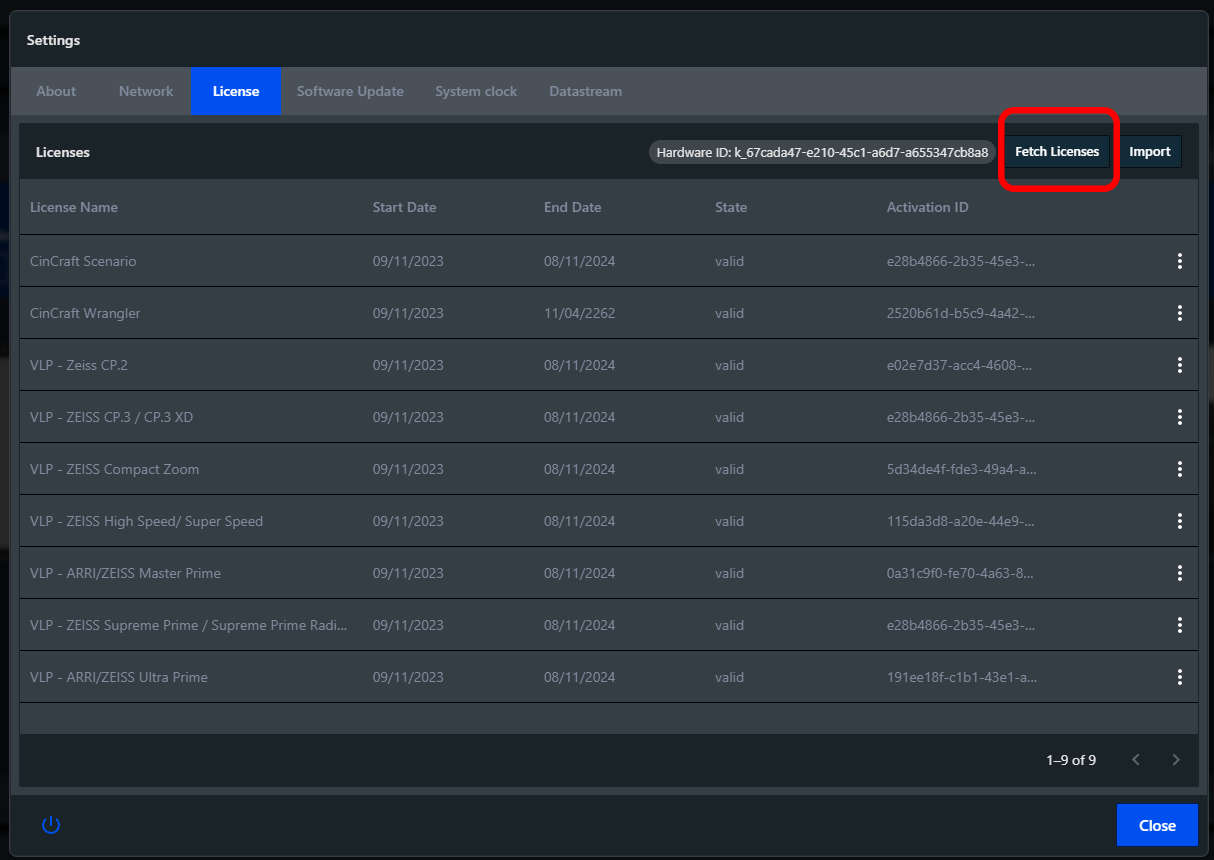
Task: Click the Import button
Action: click(1150, 152)
